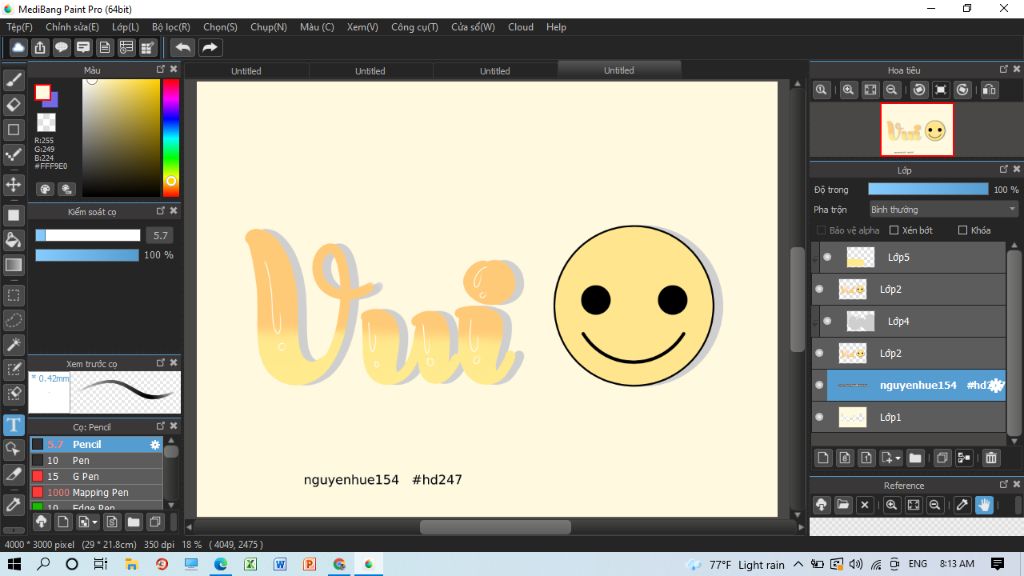Hide the Lớp5 layer
The image size is (1024, 576).
point(827,257)
